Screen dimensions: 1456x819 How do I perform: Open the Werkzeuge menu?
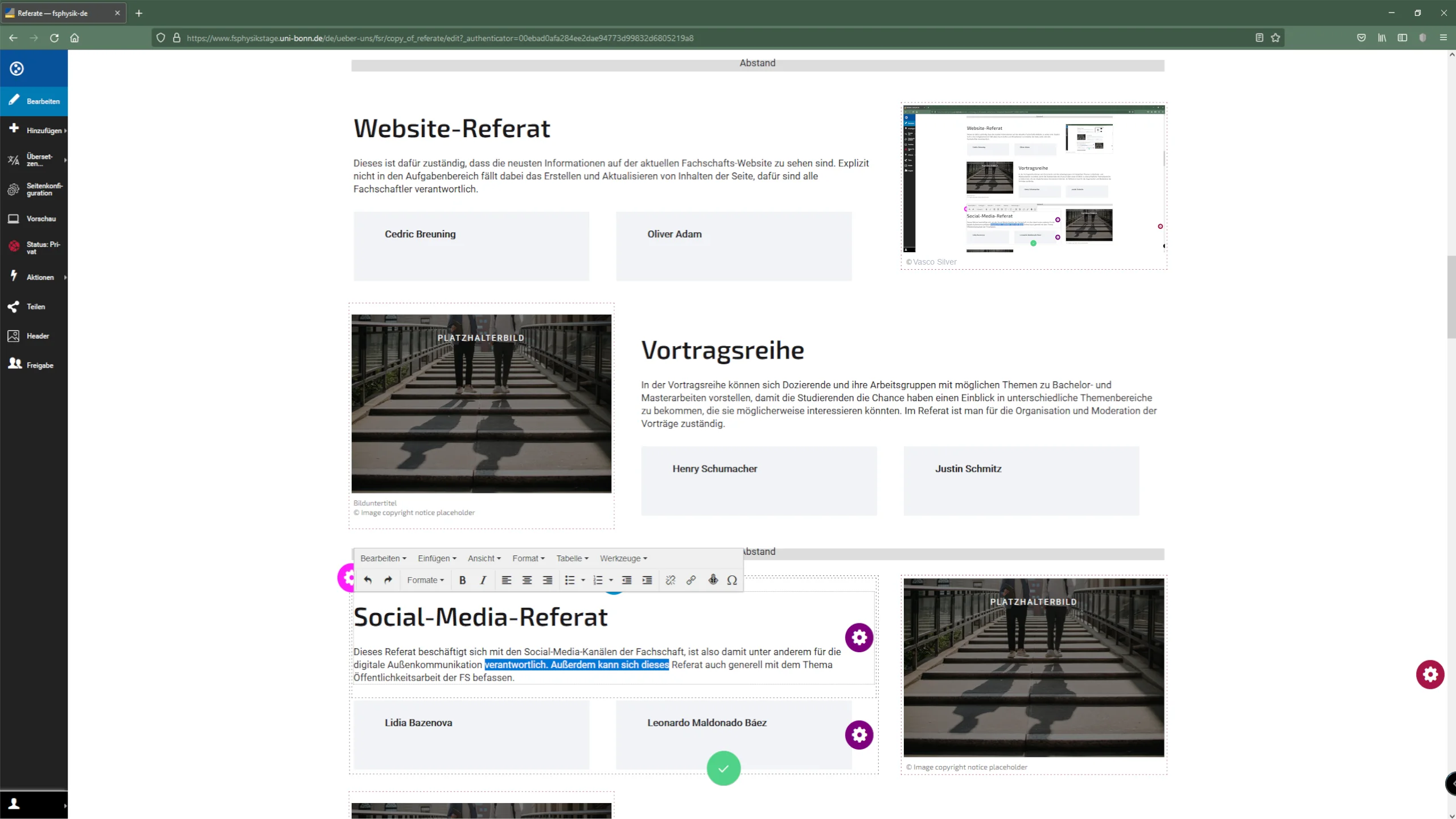(623, 558)
